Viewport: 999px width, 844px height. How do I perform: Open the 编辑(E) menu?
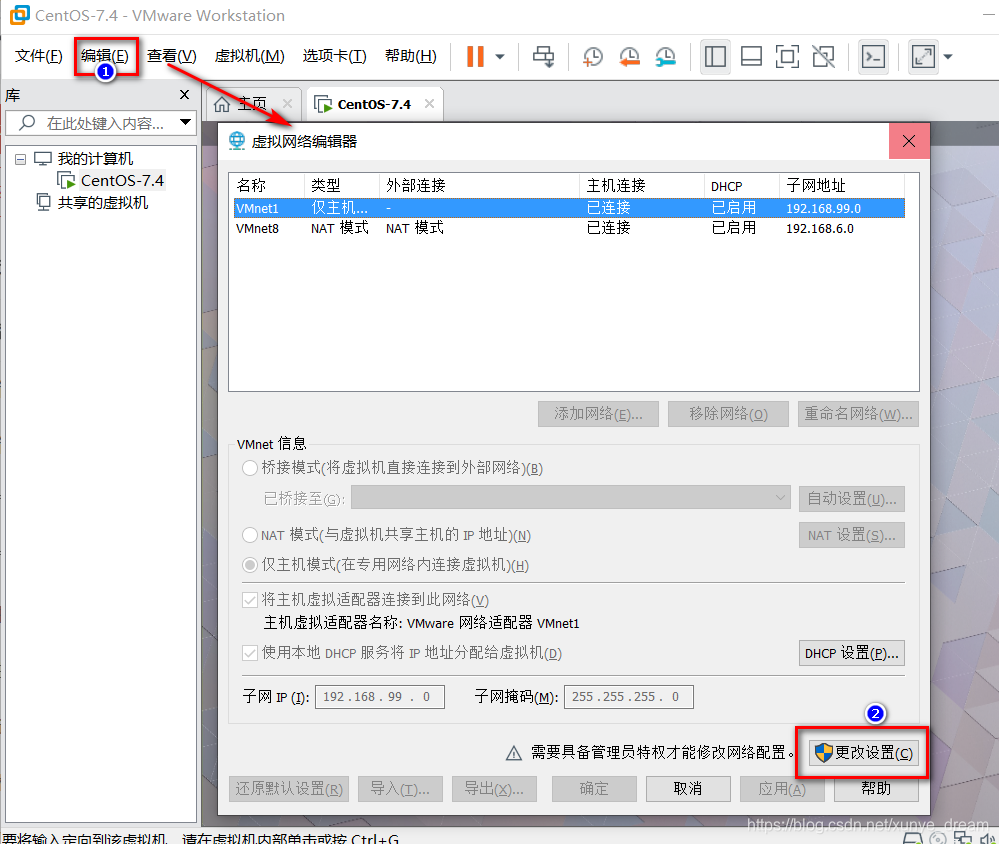[105, 56]
